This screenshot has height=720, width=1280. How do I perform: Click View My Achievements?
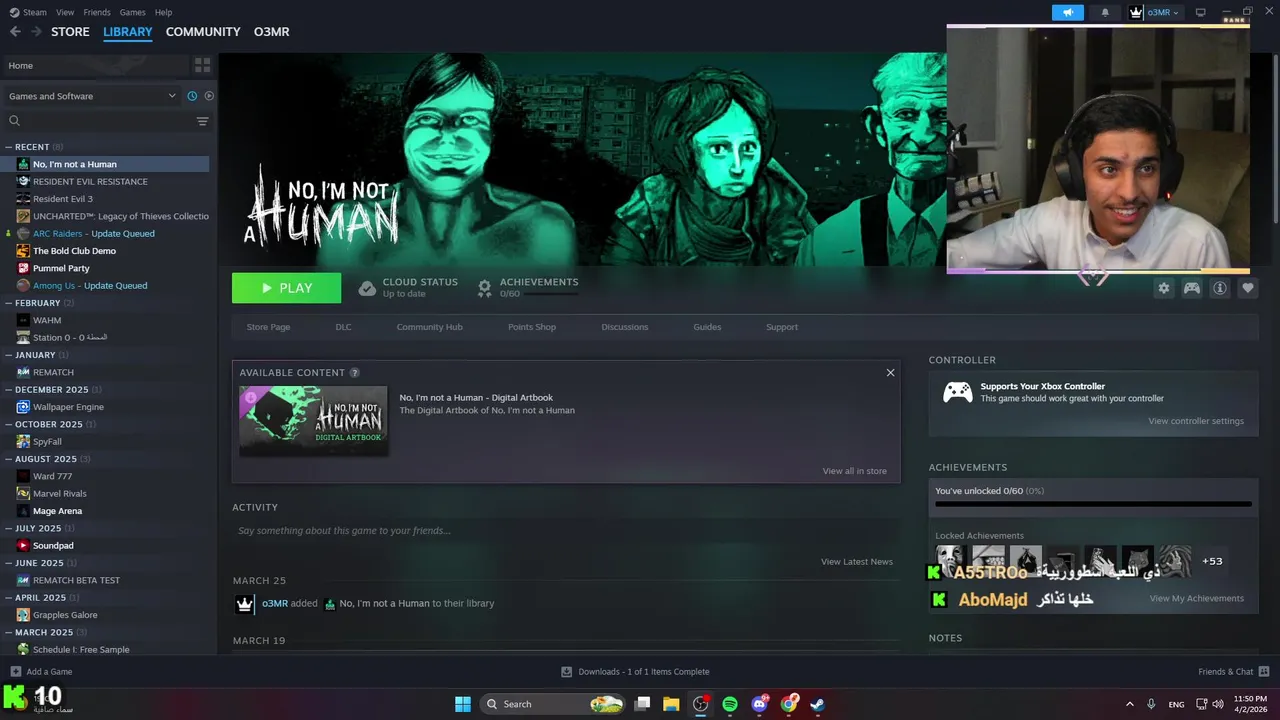(1197, 598)
